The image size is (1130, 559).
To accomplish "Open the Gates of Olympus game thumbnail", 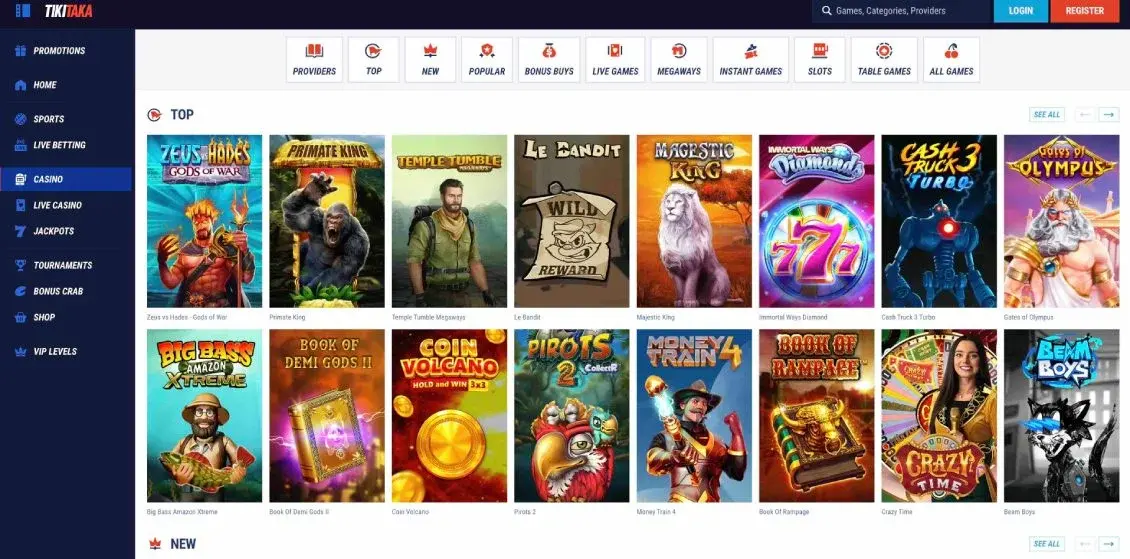I will pyautogui.click(x=1061, y=221).
